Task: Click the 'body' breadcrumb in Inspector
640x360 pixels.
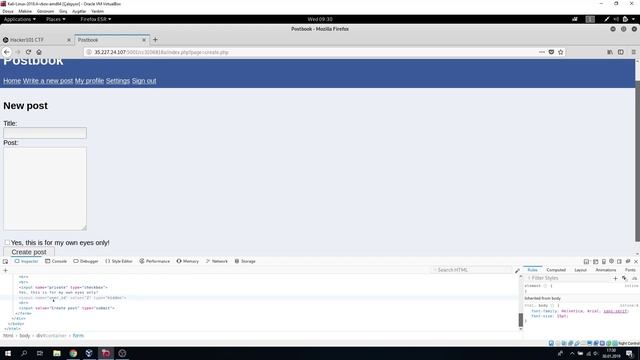Action: coord(25,336)
